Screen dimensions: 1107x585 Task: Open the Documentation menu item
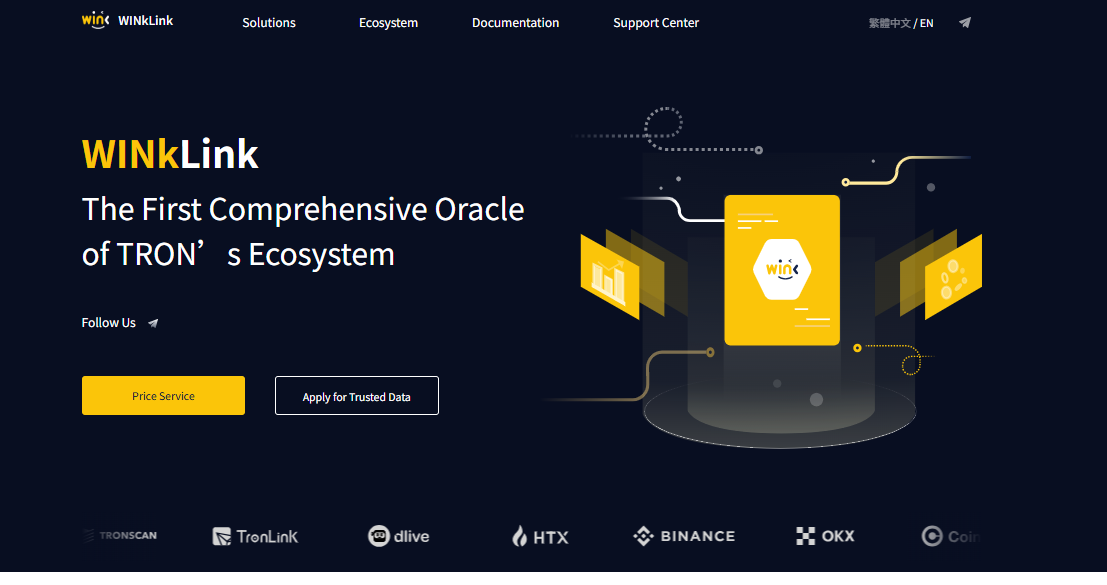tap(515, 23)
